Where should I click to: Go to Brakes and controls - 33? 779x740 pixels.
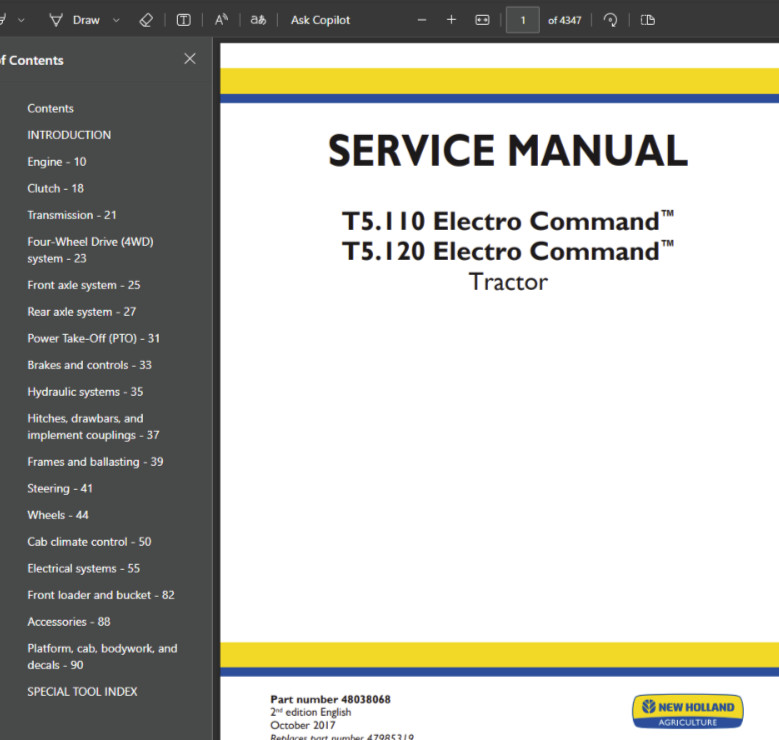(x=89, y=365)
